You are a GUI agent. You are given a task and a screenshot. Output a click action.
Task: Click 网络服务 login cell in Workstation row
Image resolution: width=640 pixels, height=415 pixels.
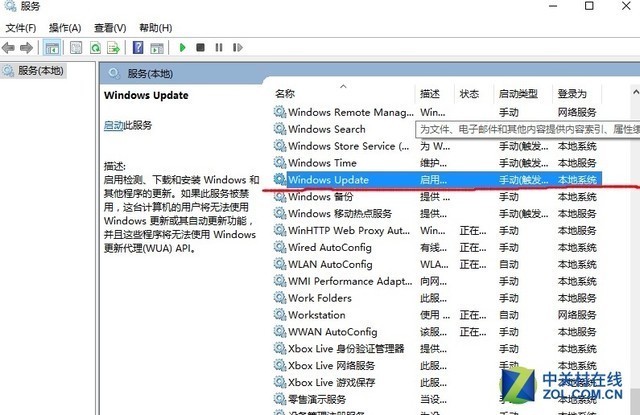pyautogui.click(x=577, y=315)
